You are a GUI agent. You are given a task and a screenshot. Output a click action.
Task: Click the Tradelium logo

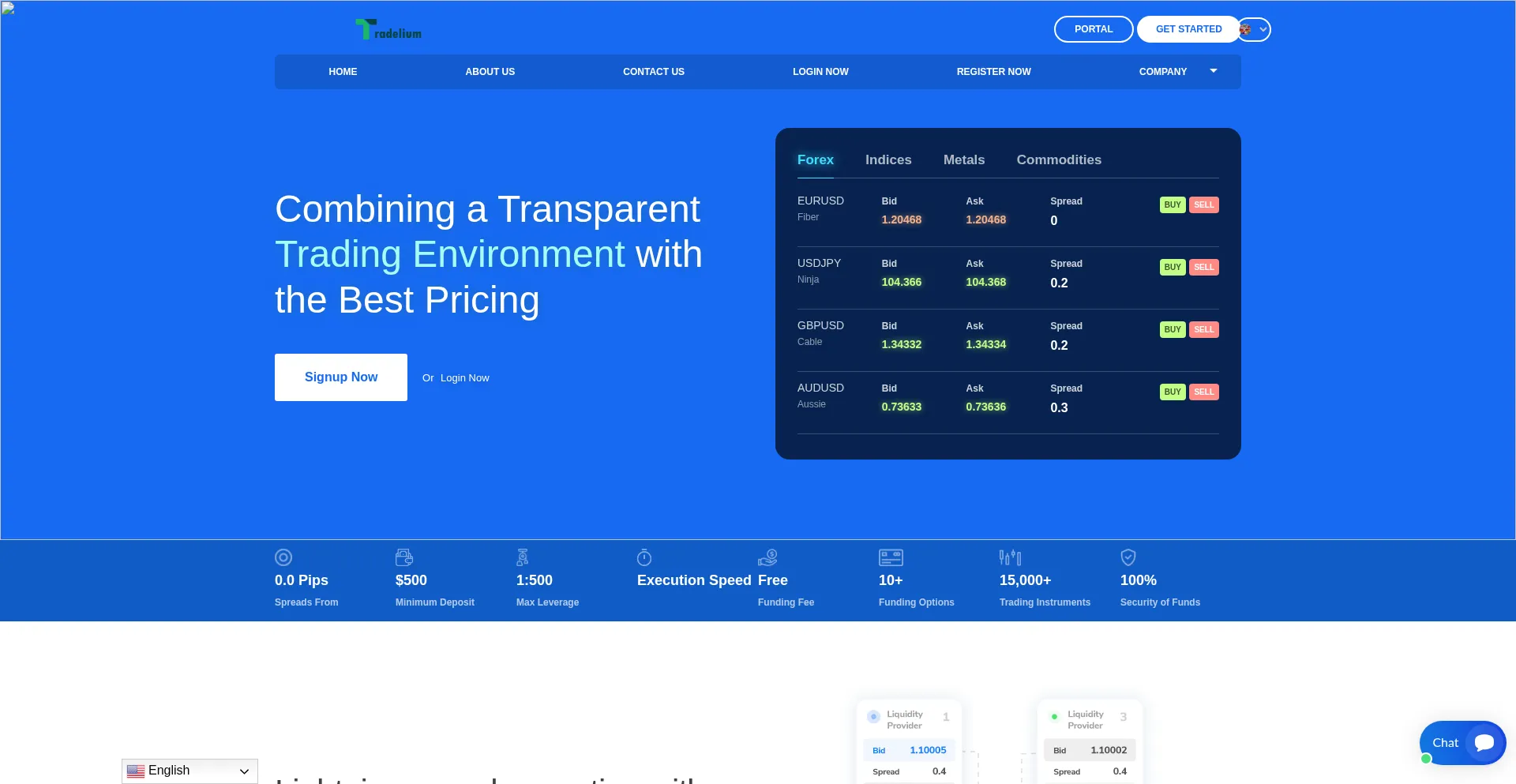click(x=388, y=30)
